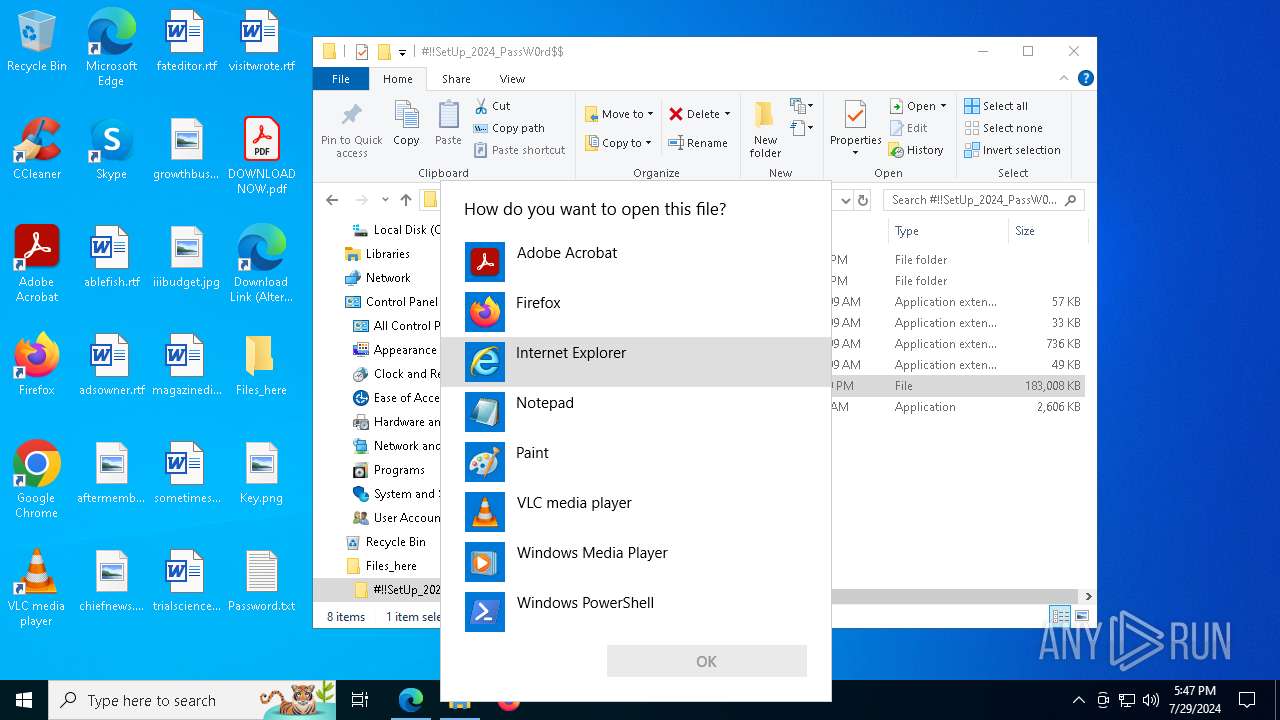Select Files_here in the navigation pane
The width and height of the screenshot is (1280, 720).
click(391, 566)
